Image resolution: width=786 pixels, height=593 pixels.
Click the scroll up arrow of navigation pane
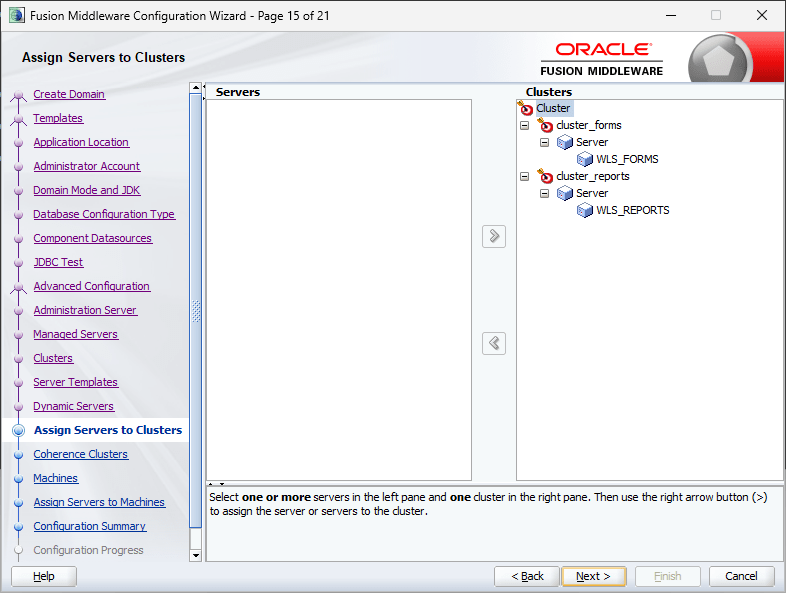tap(196, 88)
